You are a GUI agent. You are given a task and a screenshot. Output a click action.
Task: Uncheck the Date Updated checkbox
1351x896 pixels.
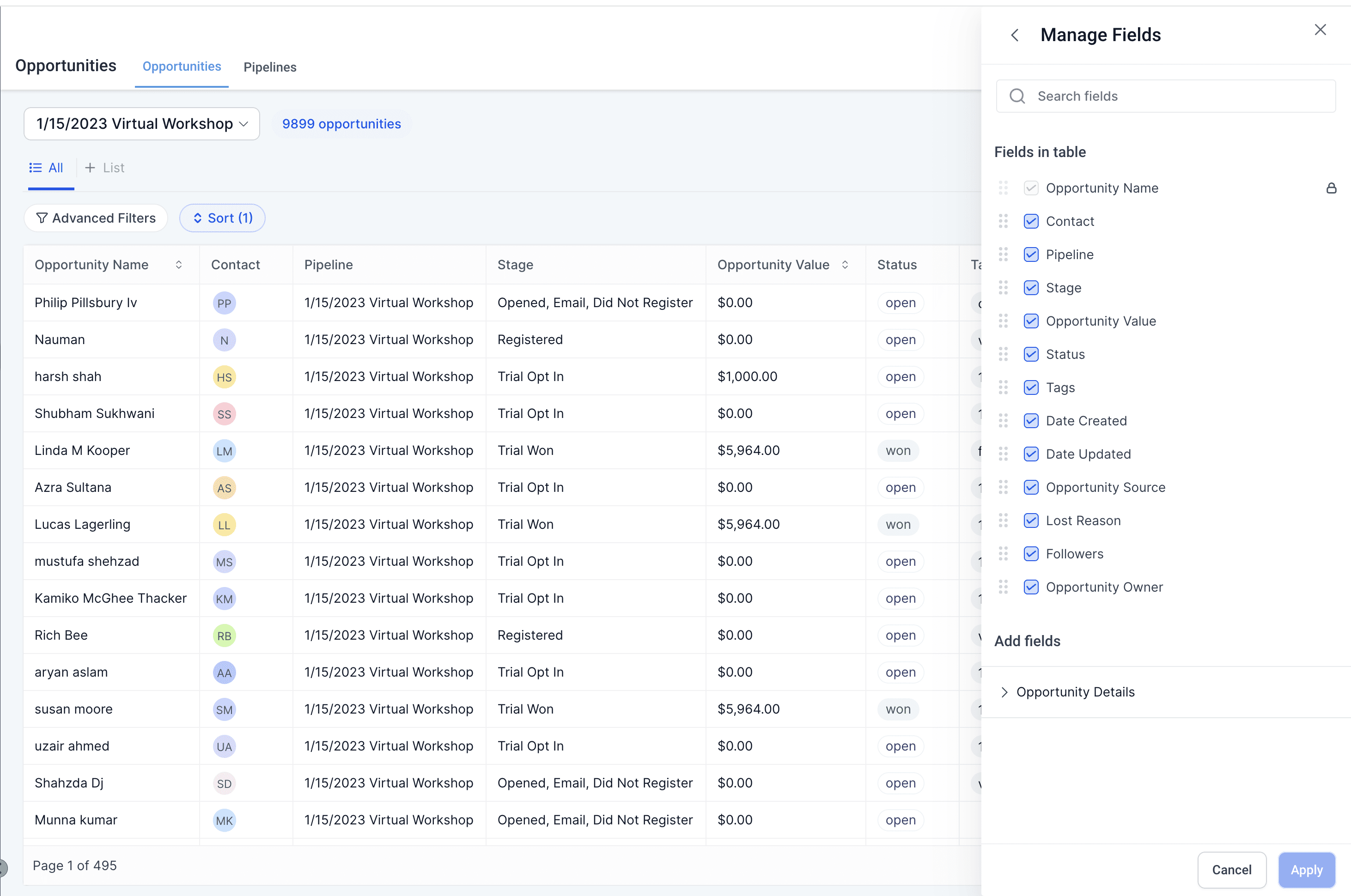(1031, 454)
